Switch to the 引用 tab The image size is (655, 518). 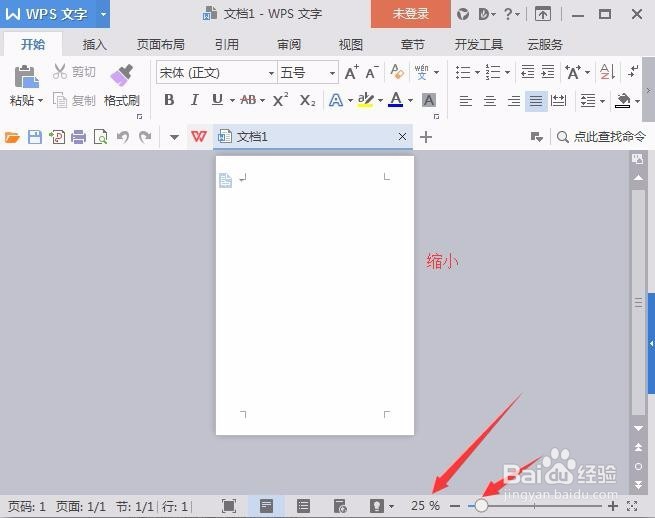click(x=227, y=44)
